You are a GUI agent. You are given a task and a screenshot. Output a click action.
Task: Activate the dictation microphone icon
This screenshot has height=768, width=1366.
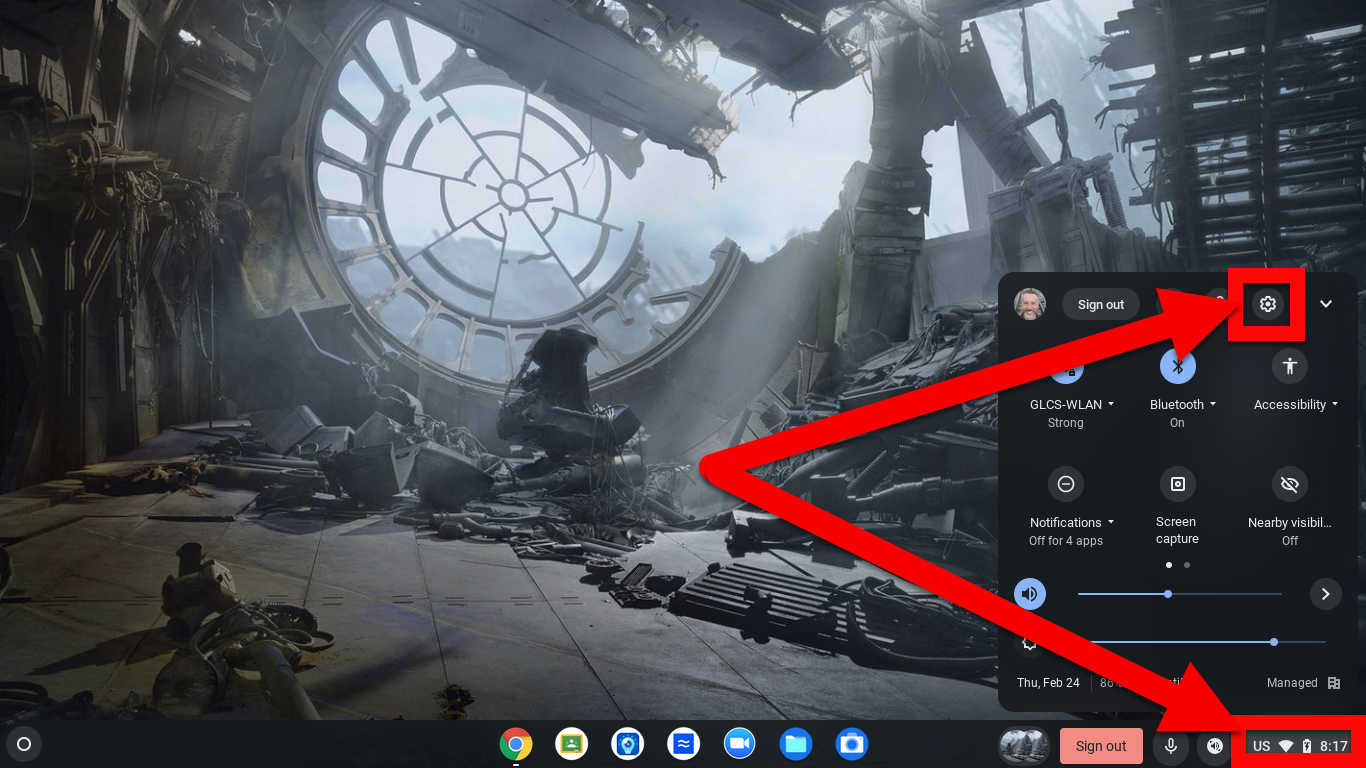tap(1170, 746)
